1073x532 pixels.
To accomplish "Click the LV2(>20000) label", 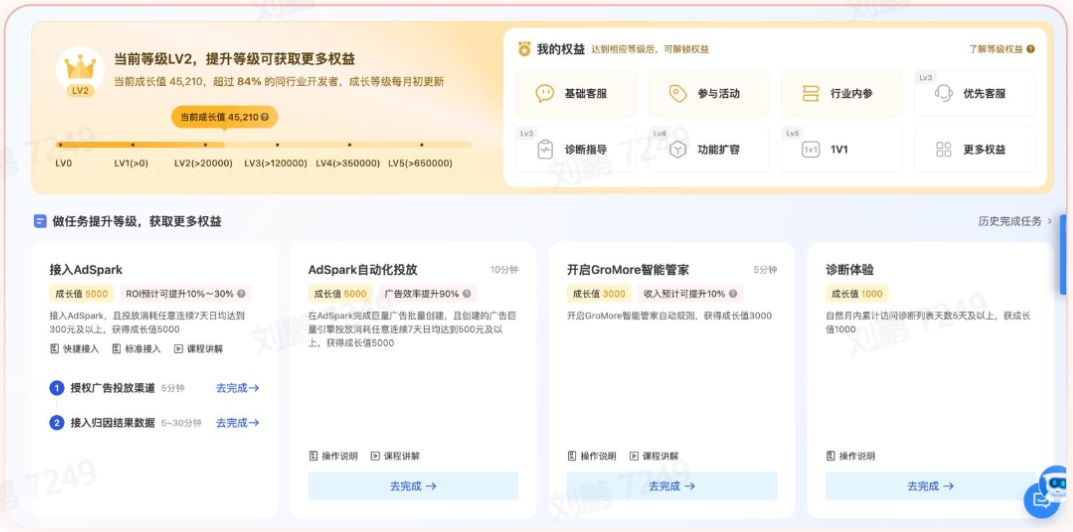I will 203,164.
